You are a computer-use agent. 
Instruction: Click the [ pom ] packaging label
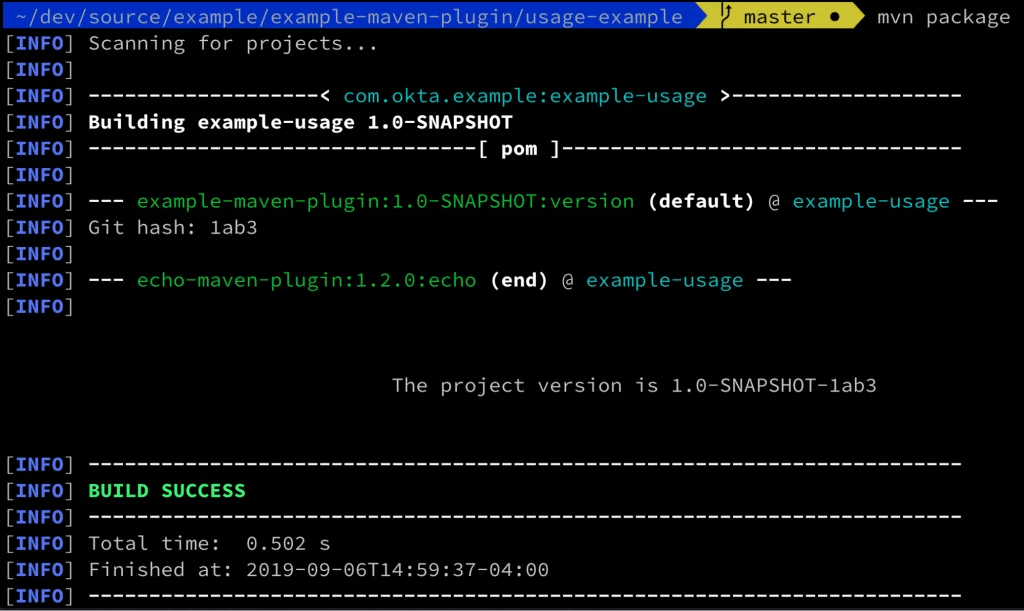519,148
